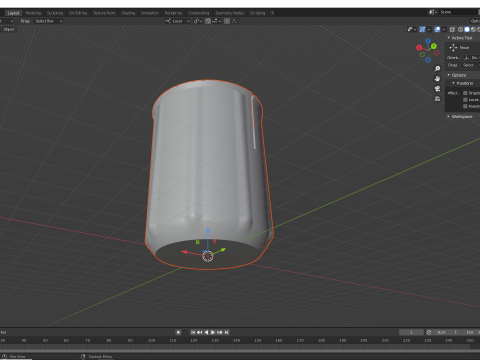Click the negative Y axis gizmo circle

pos(422,54)
